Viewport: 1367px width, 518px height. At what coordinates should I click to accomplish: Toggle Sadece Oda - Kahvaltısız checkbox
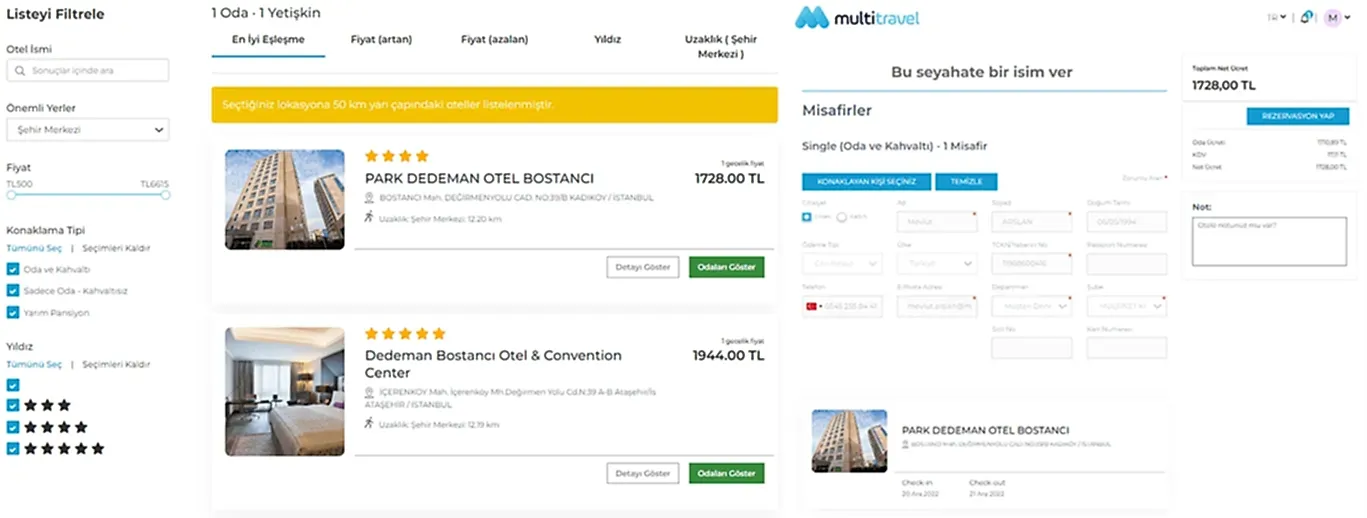point(12,291)
